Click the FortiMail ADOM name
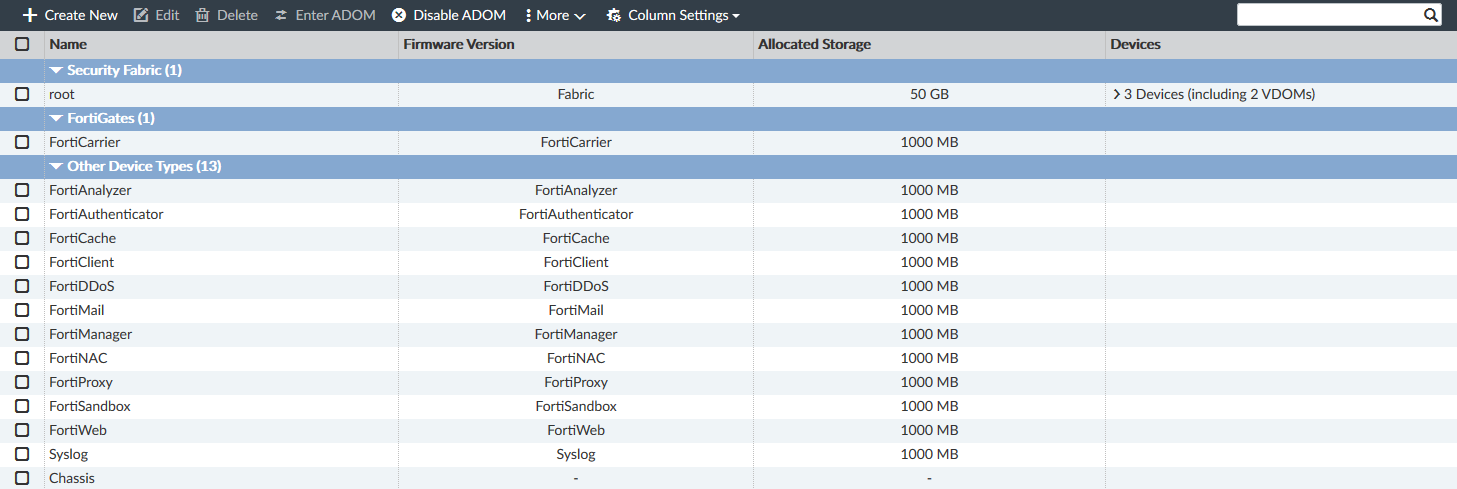This screenshot has width=1457, height=489. pyautogui.click(x=76, y=310)
